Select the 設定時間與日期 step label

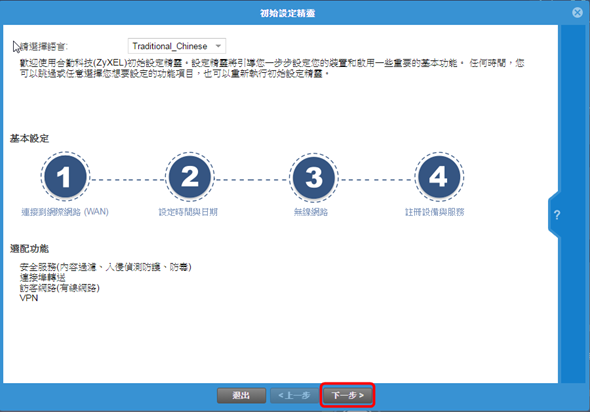[188, 212]
